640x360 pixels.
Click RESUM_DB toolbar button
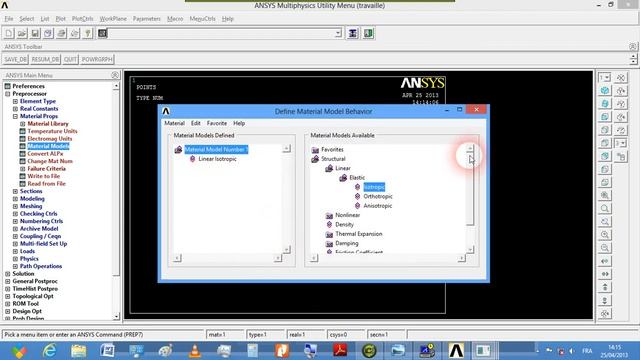click(x=45, y=59)
